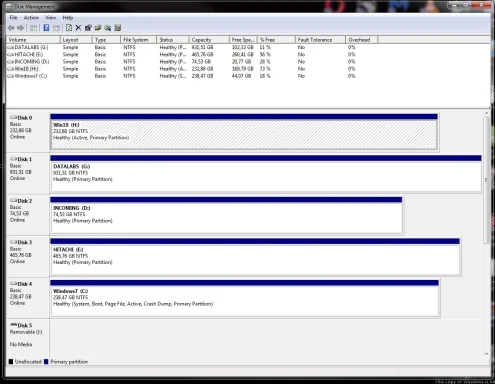
Task: Select the DATALABS (G:) volume name in list
Action: (31, 48)
